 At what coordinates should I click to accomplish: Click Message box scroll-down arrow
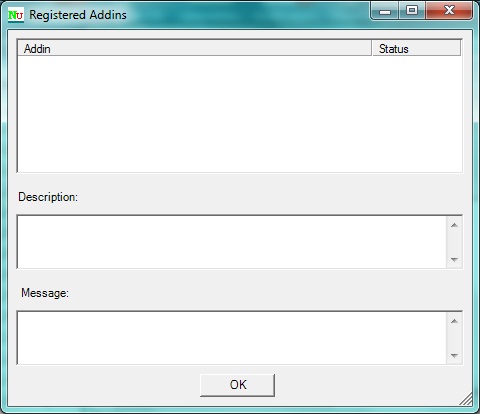tap(454, 355)
